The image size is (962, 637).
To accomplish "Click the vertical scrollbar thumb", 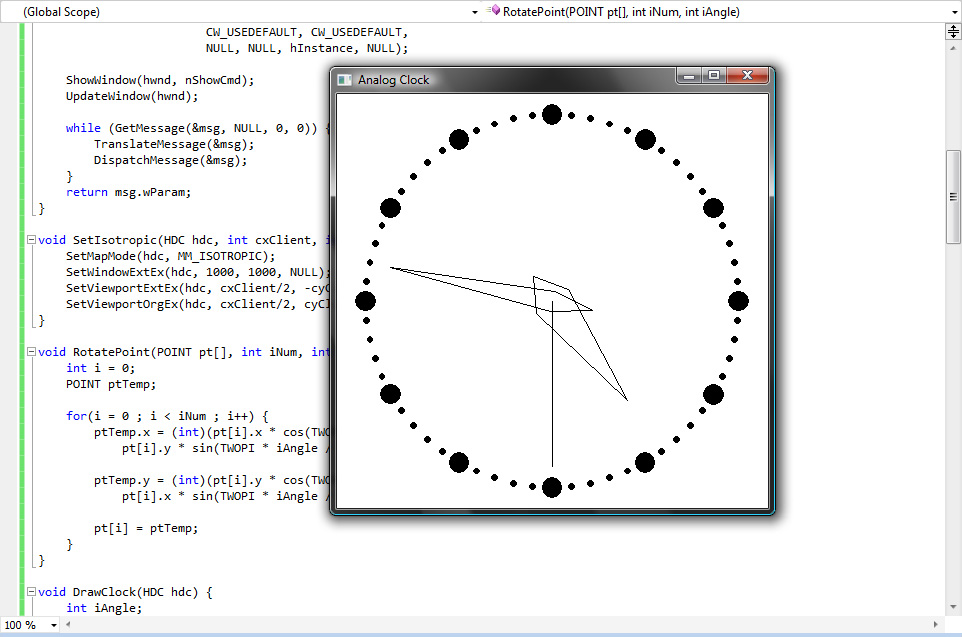I will 953,197.
